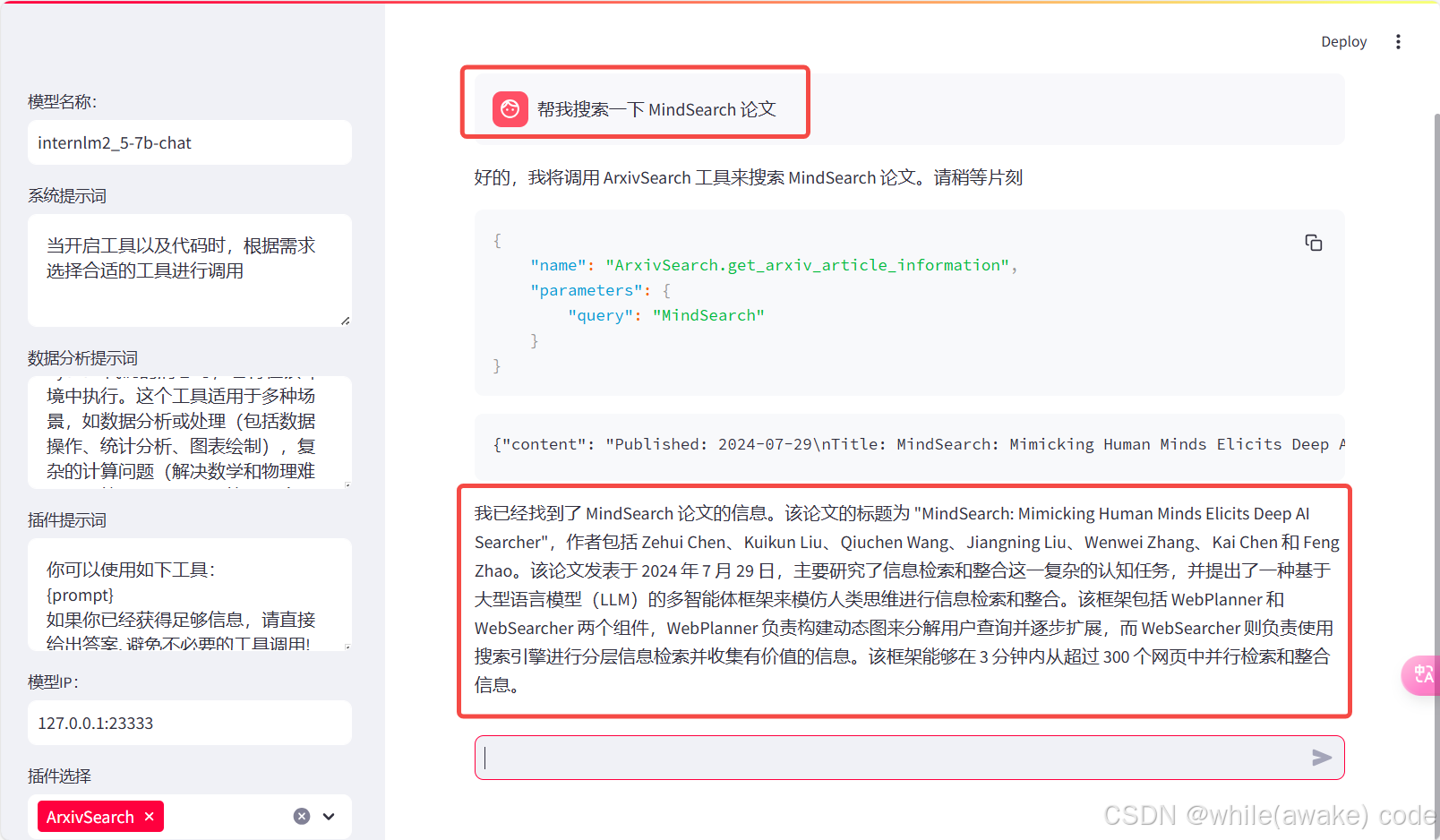Copy the ArxivSearch JSON code block
The width and height of the screenshot is (1440, 840).
1313,243
